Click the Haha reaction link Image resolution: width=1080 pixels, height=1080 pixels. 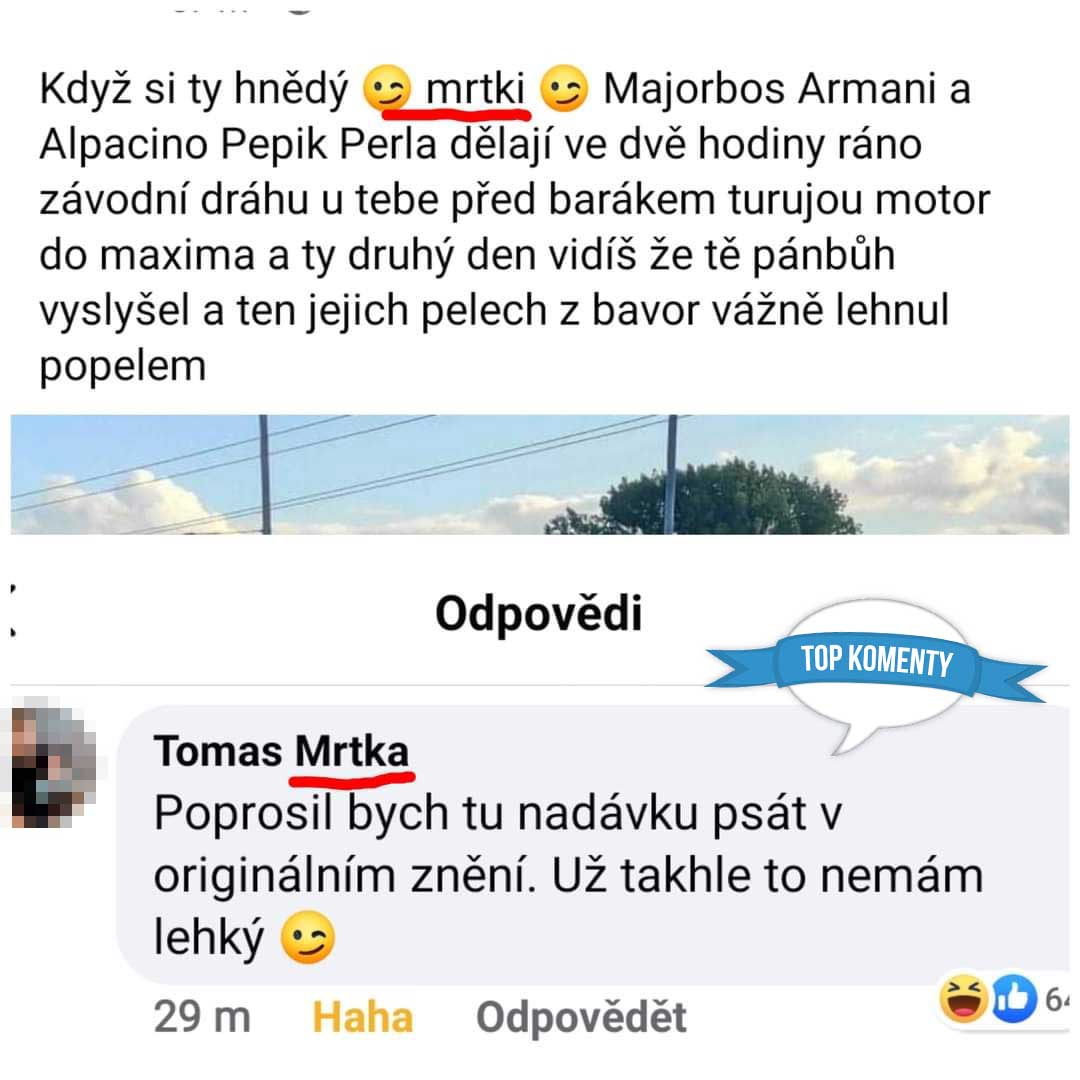click(362, 1017)
